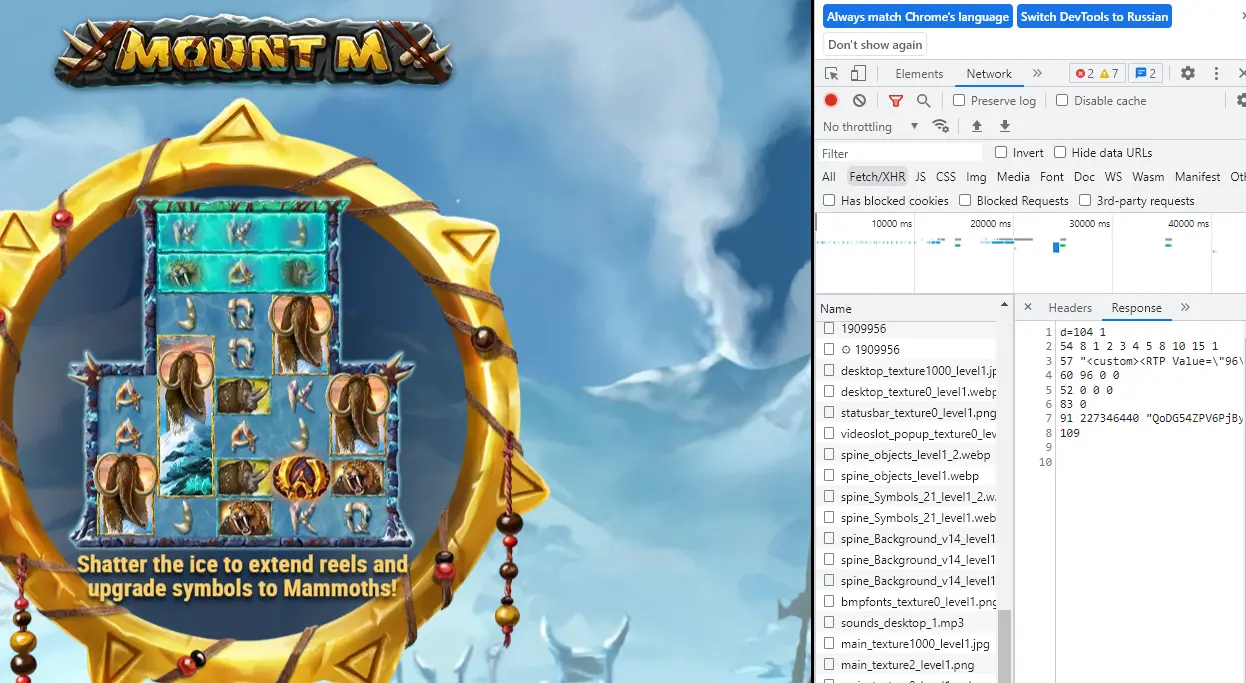Click the 20000 ms timeline marker
Screen dimensions: 1246x683
[x=990, y=223]
